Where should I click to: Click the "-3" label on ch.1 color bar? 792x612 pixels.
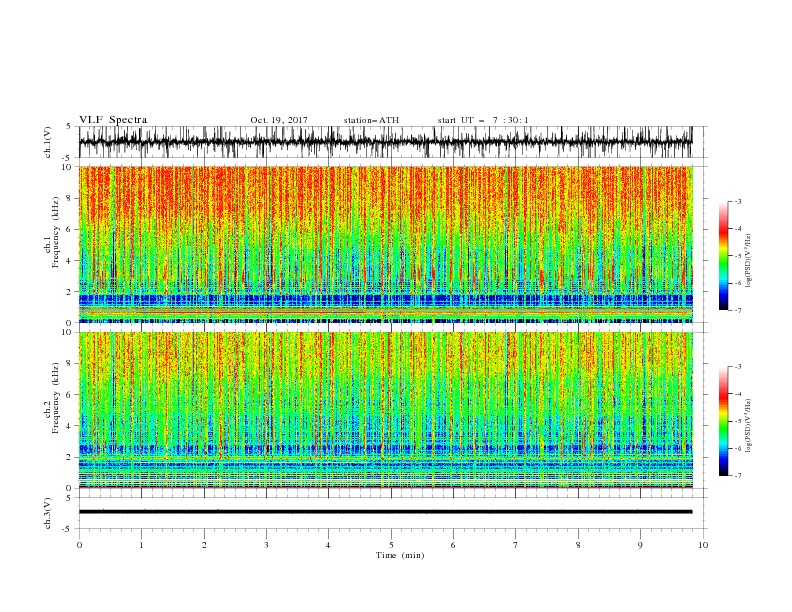pyautogui.click(x=737, y=201)
